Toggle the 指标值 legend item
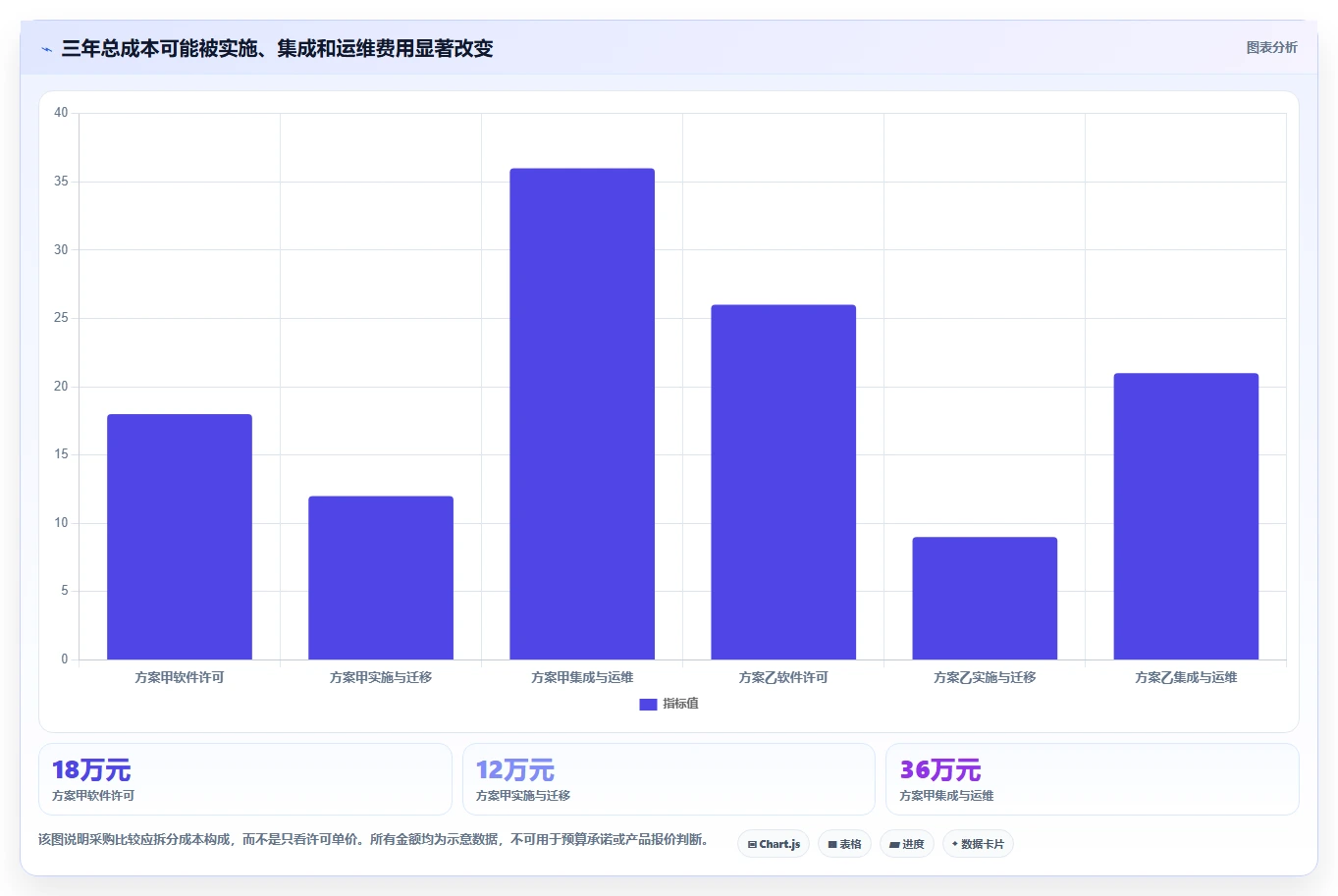The image size is (1338, 896). (x=669, y=704)
